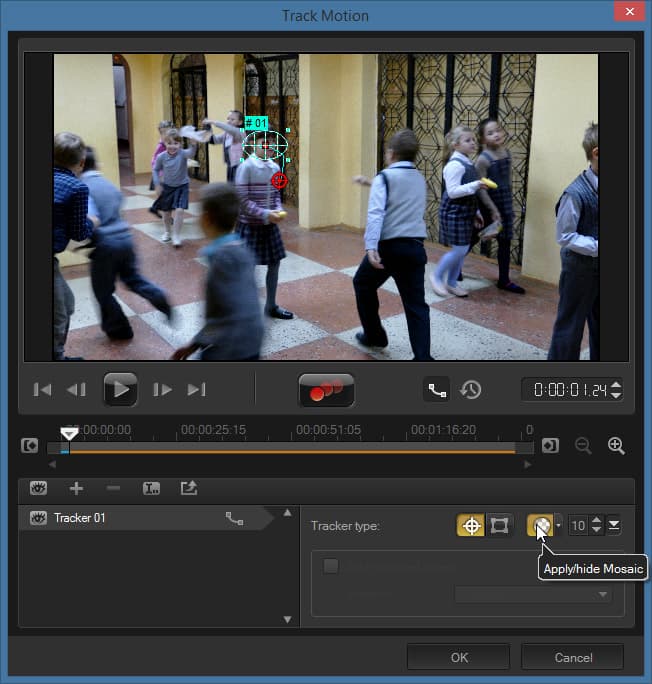Click the export tracking path icon

pos(189,488)
